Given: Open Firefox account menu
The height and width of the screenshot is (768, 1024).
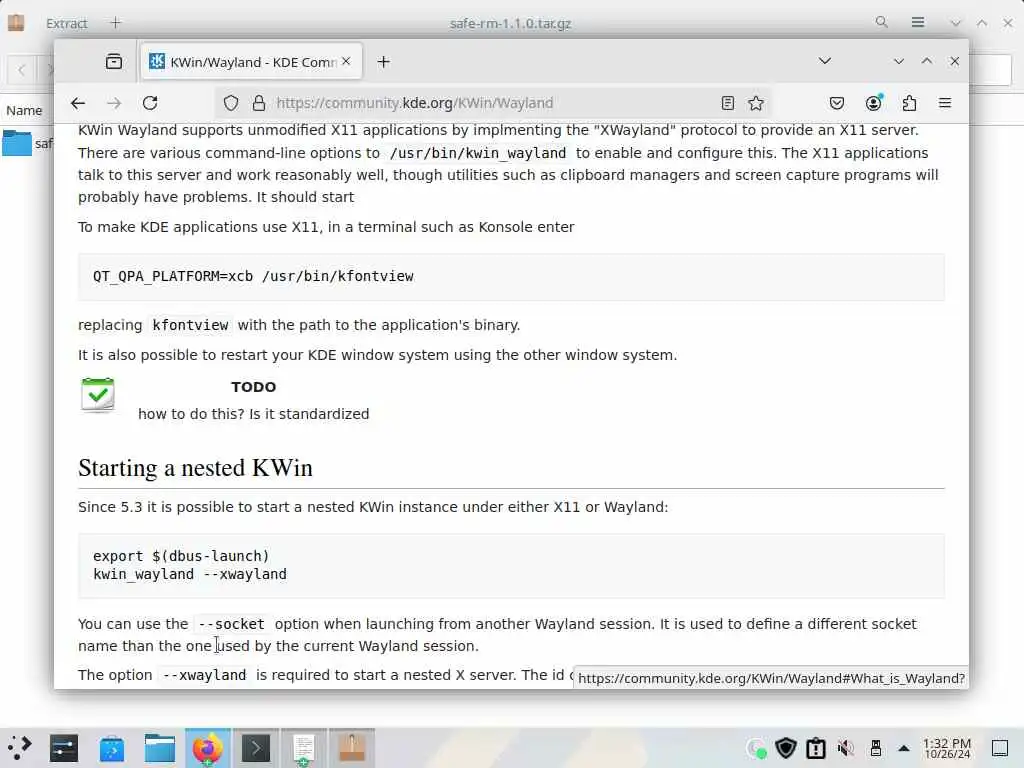Looking at the screenshot, I should point(873,103).
